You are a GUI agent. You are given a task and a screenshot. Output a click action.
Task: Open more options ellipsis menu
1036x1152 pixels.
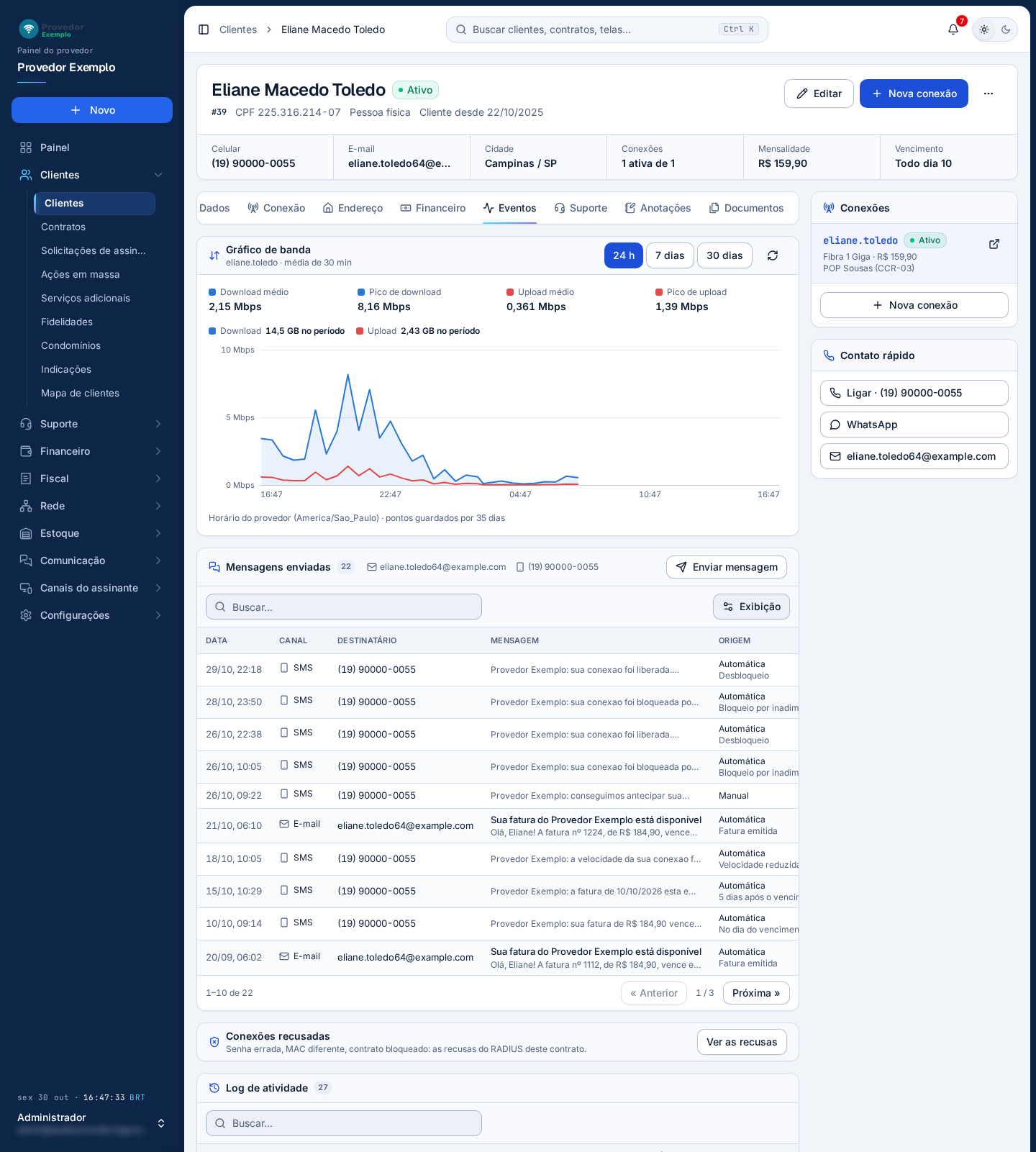989,94
